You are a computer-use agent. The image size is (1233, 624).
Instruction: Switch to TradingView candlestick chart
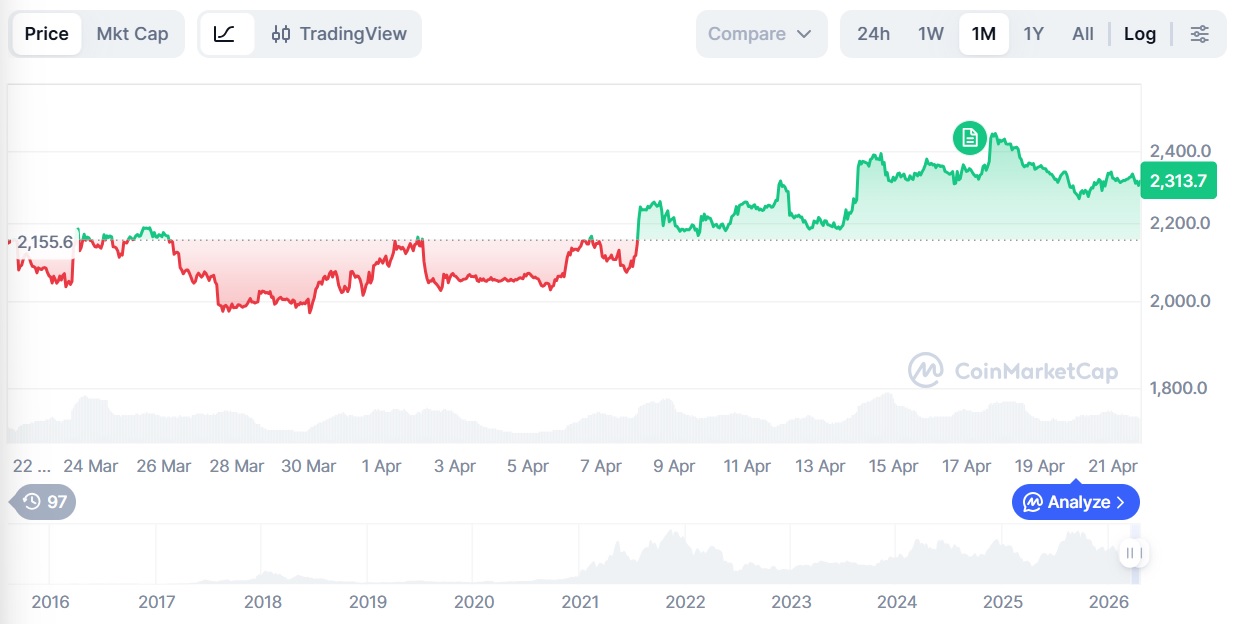pos(340,34)
